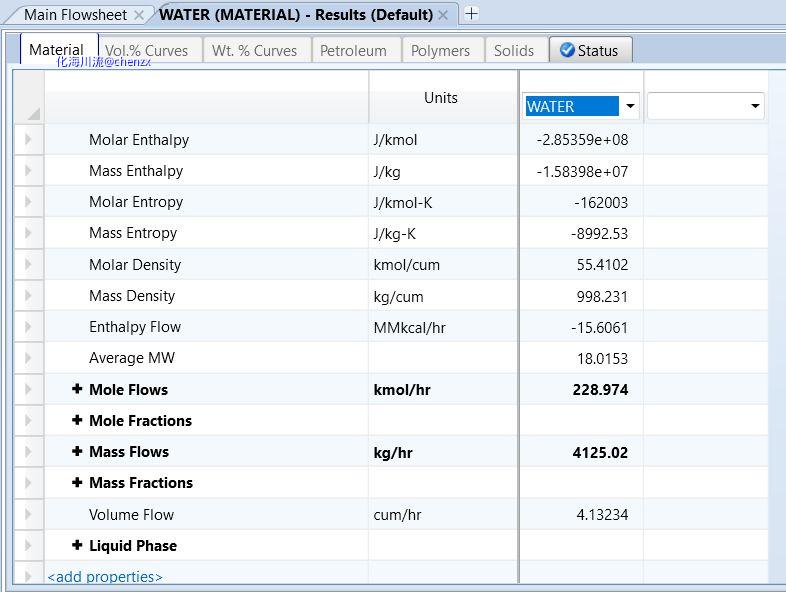Click row selector arrow for Volume Flow
This screenshot has width=786, height=592.
(29, 514)
